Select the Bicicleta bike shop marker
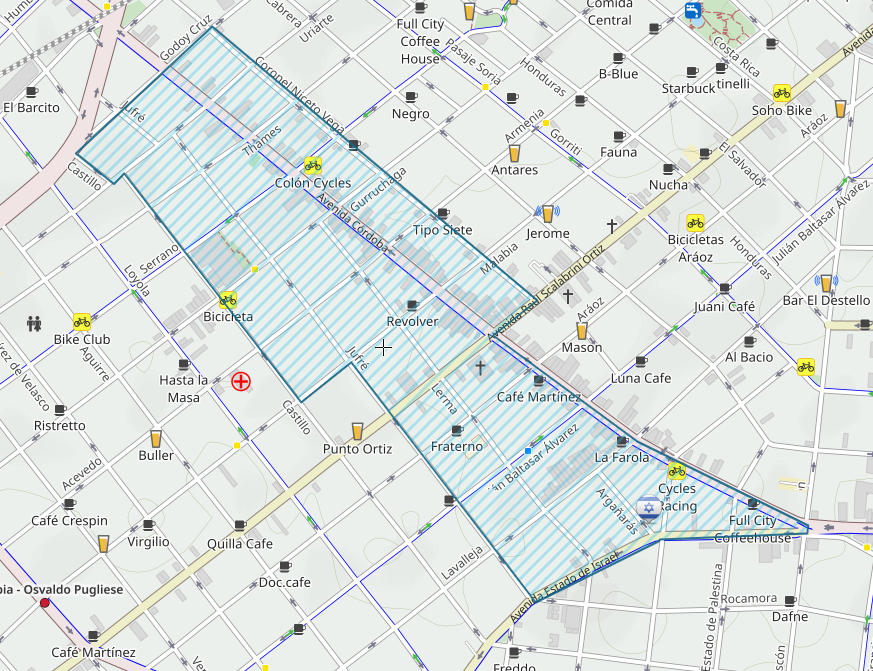Viewport: 873px width, 671px height. 227,300
